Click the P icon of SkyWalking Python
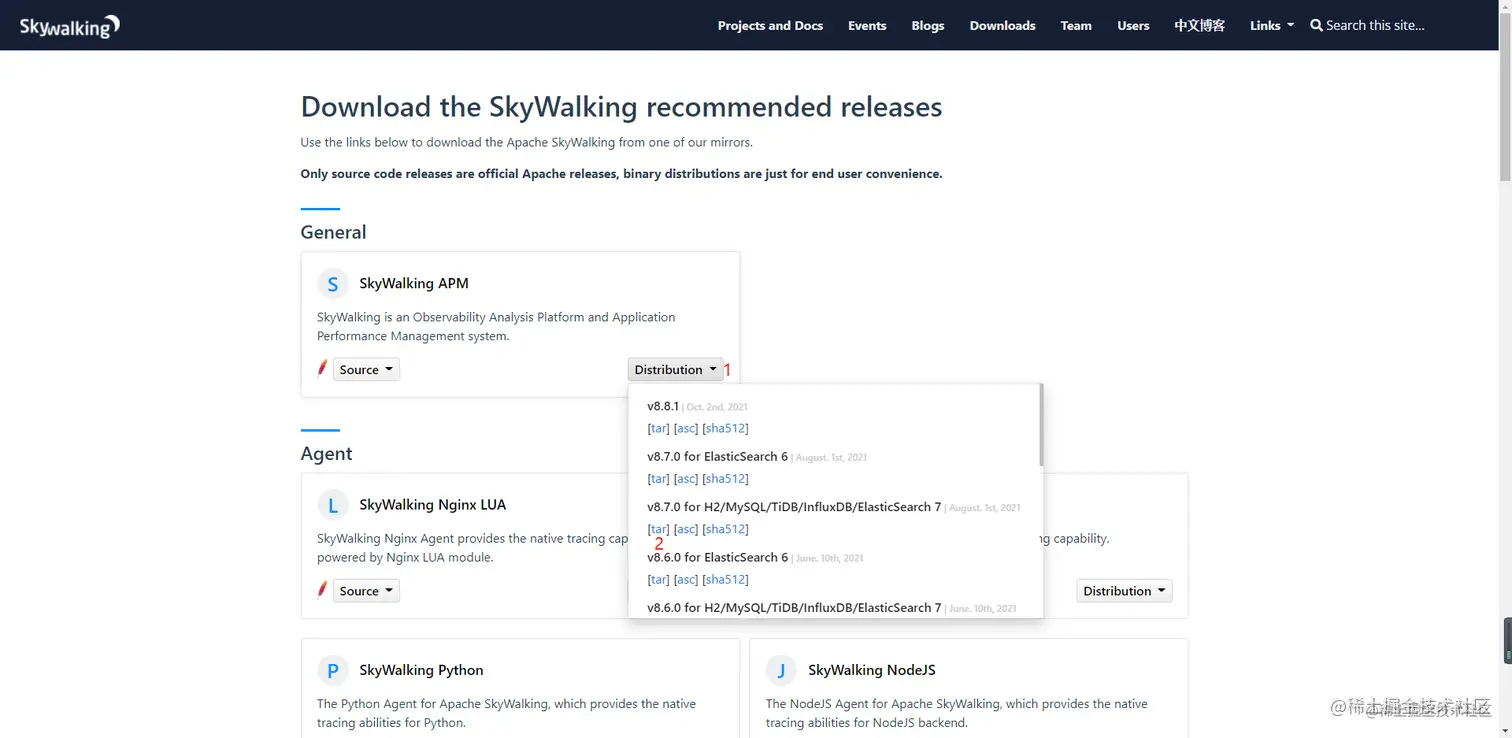Image resolution: width=1512 pixels, height=738 pixels. point(333,670)
